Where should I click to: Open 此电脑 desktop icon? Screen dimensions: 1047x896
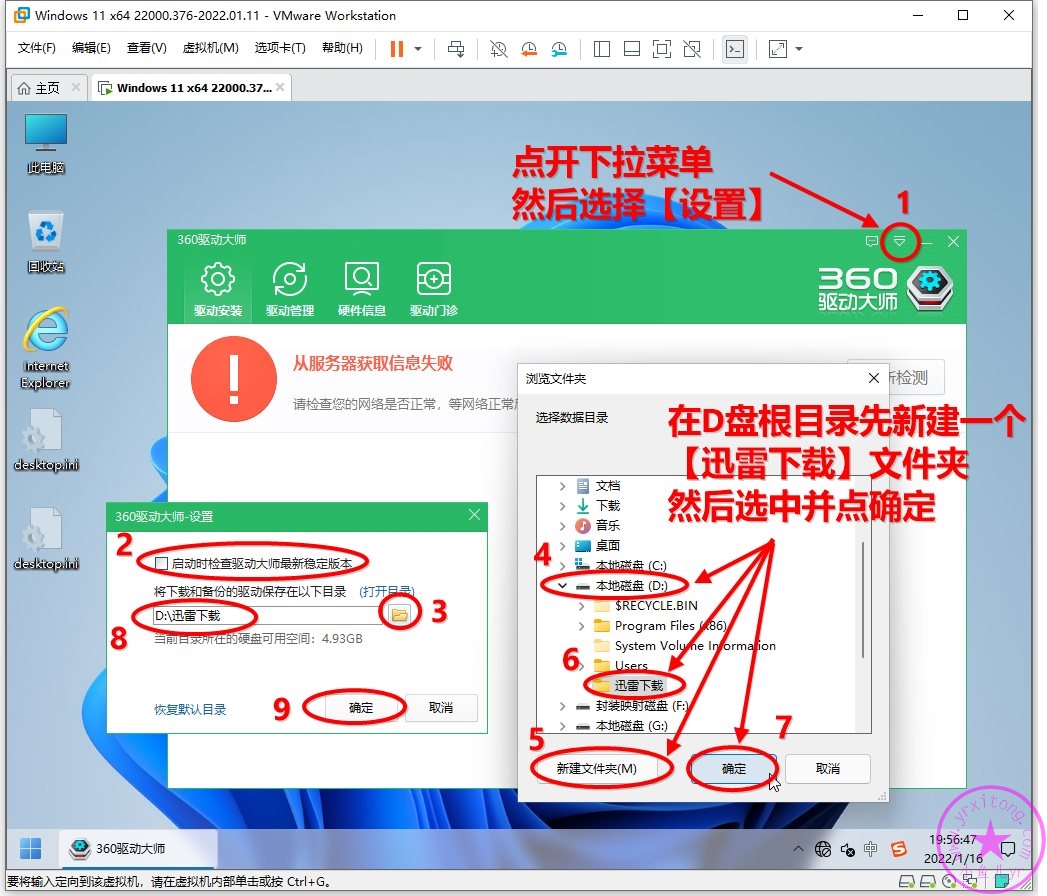(x=45, y=144)
